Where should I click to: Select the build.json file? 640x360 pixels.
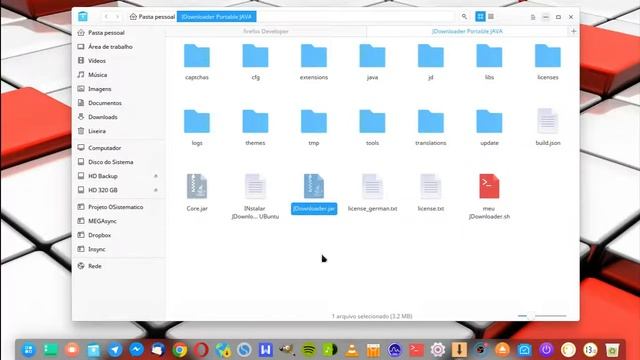point(548,122)
